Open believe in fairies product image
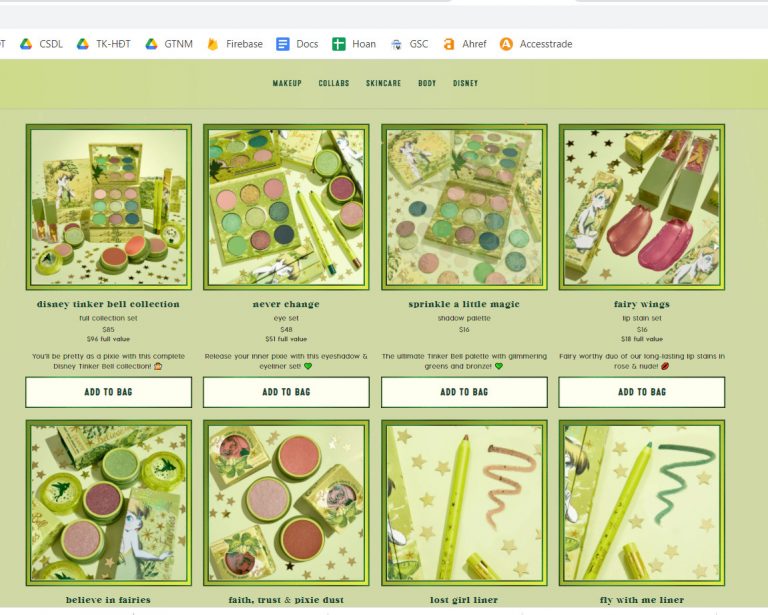Image resolution: width=768 pixels, height=615 pixels. click(109, 503)
